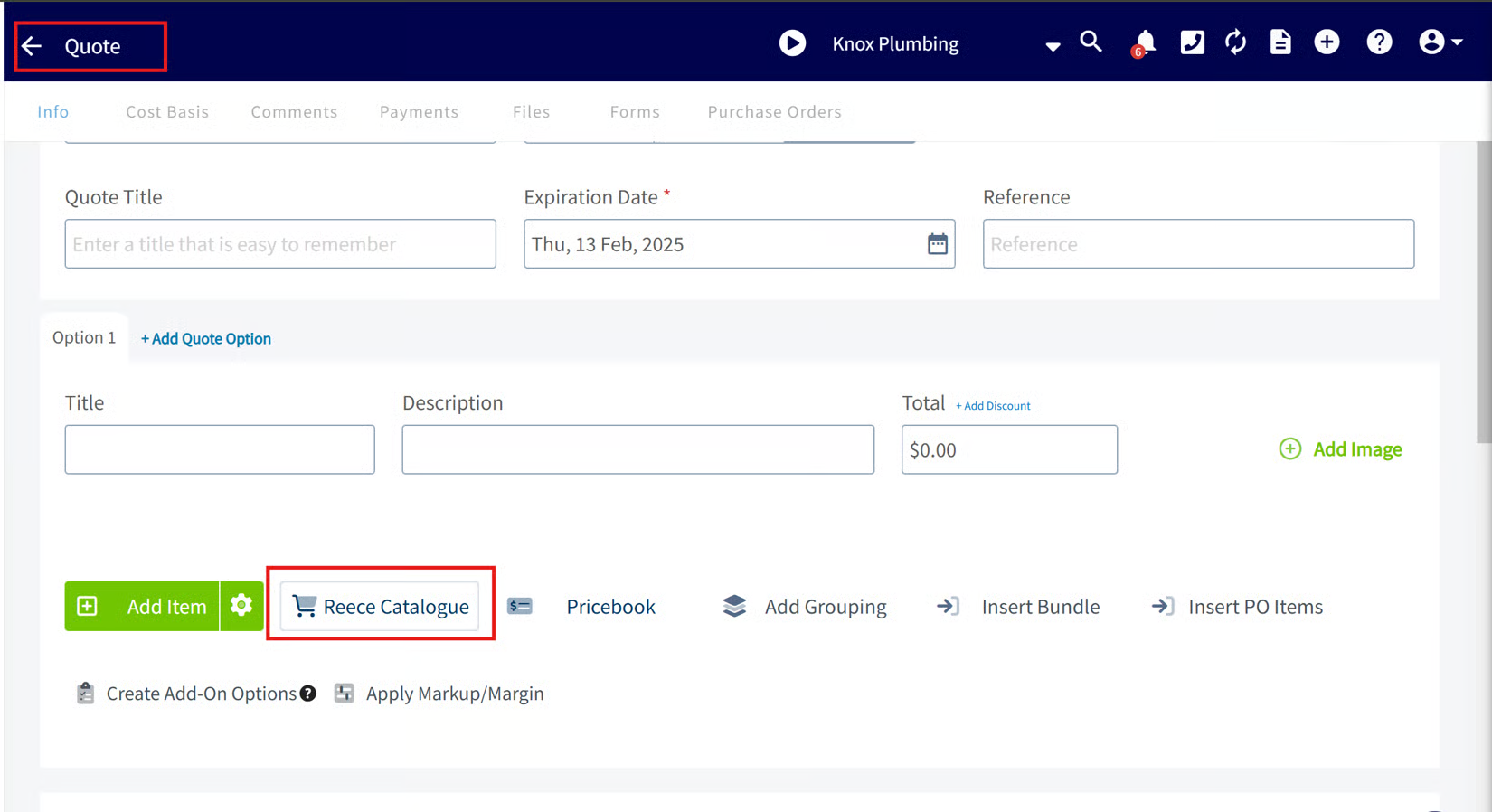Click the Total amount field

[1009, 449]
